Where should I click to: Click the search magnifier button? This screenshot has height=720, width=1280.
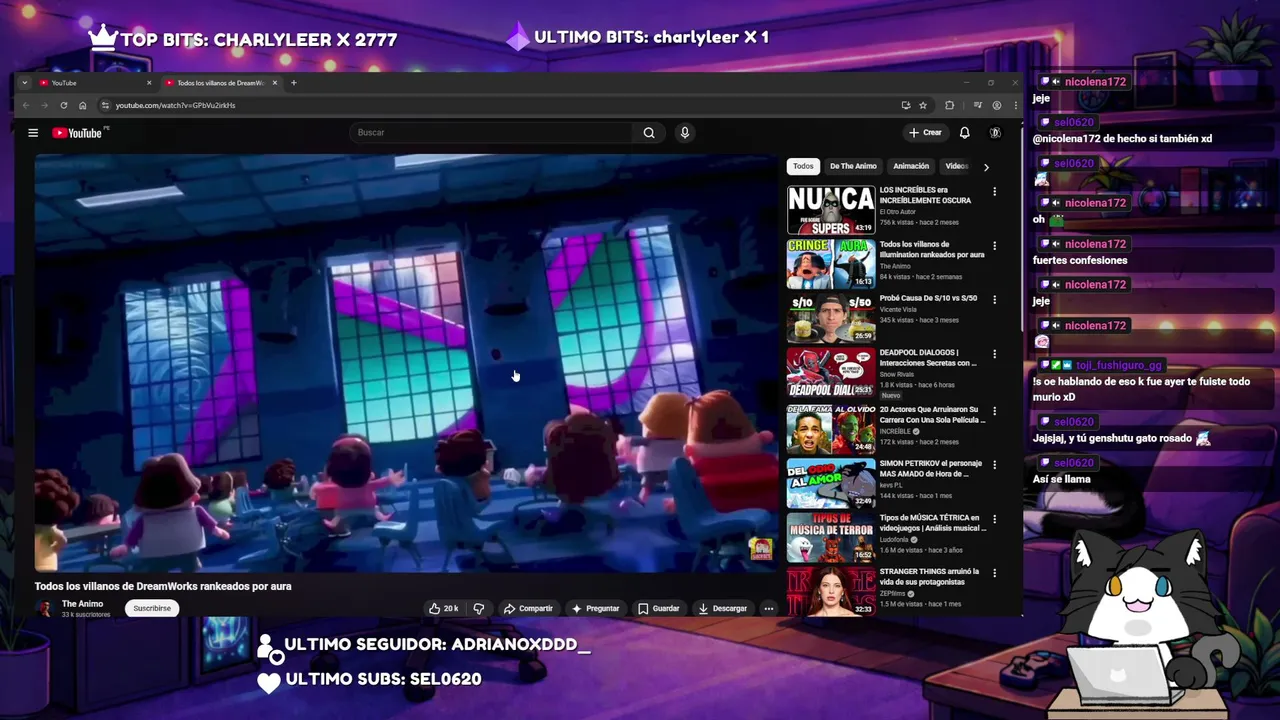click(x=649, y=132)
